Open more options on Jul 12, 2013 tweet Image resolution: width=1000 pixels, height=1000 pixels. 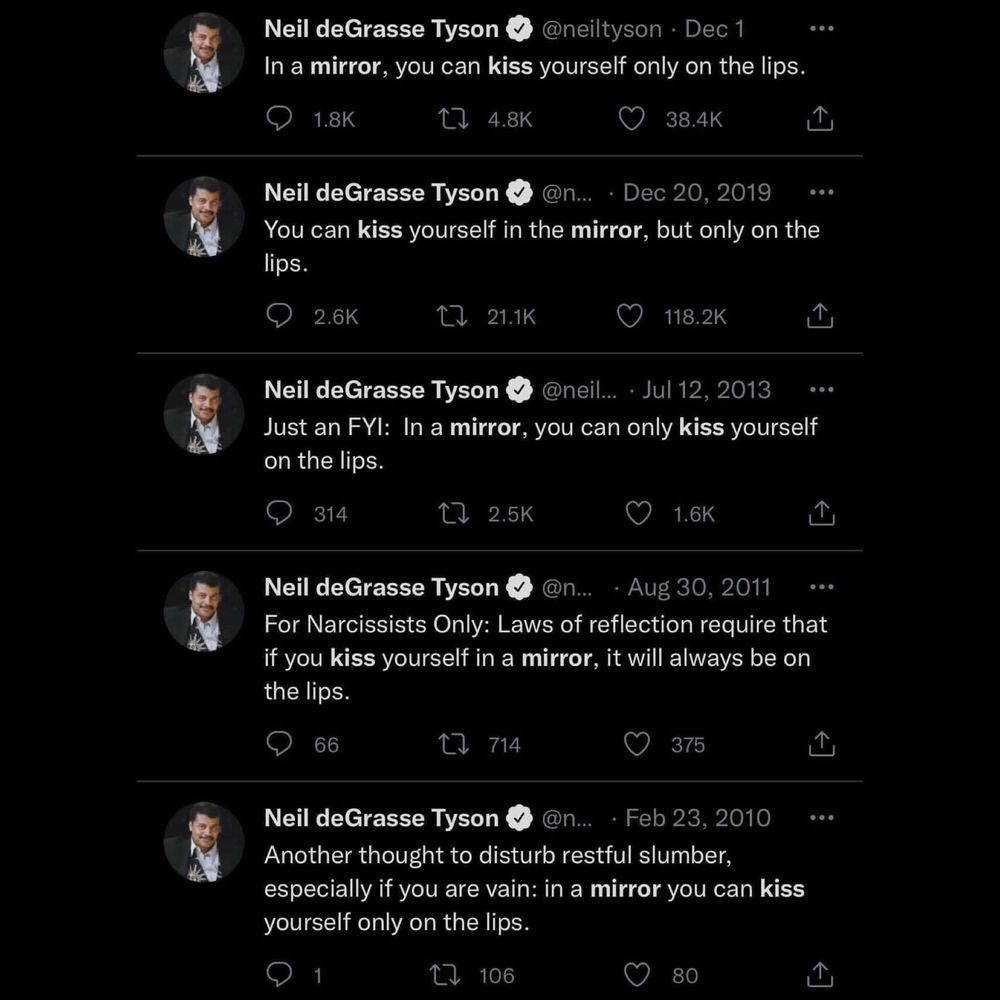pyautogui.click(x=821, y=390)
